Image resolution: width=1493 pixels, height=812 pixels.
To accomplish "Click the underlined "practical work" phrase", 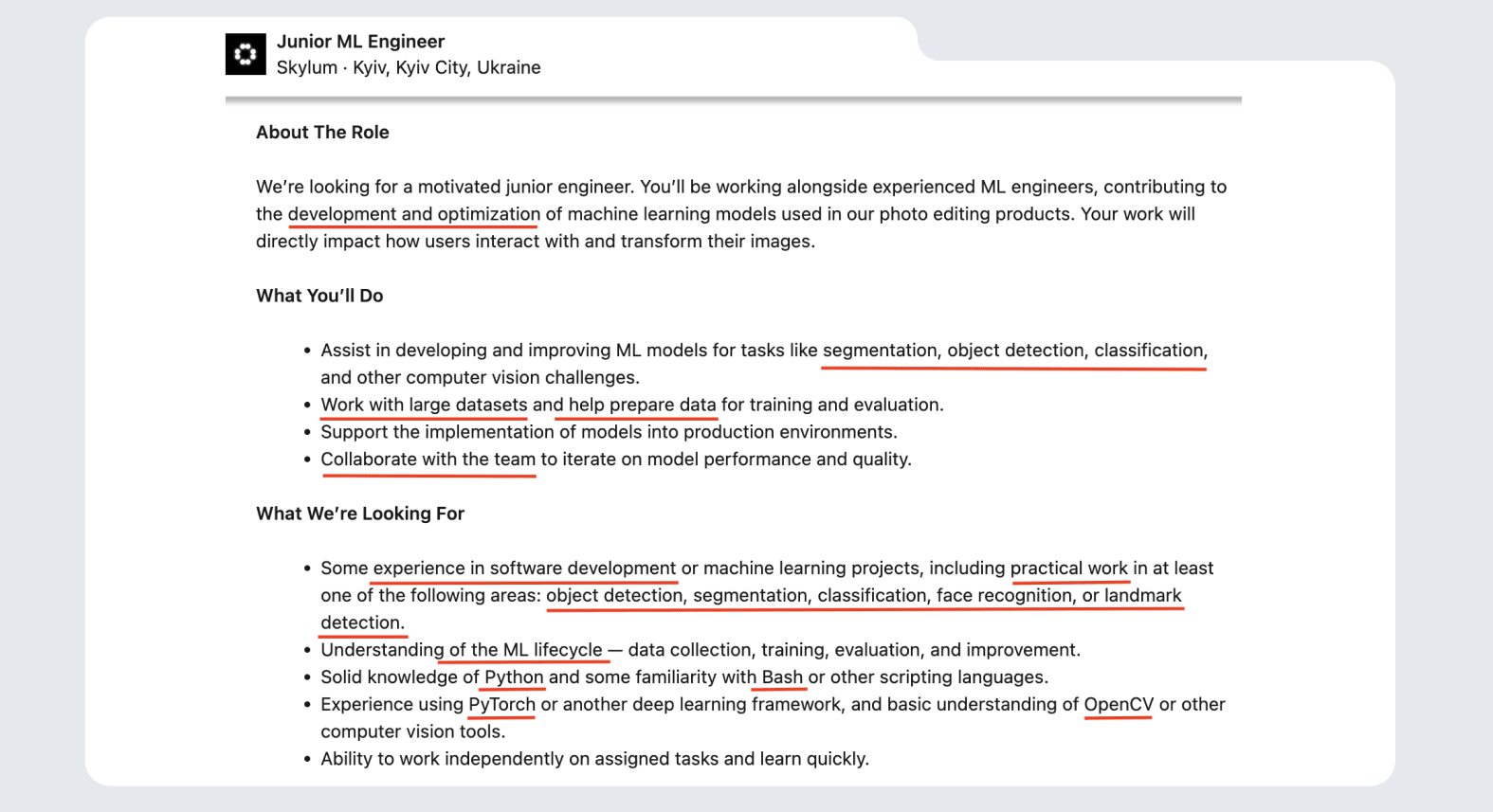I will [x=1068, y=568].
